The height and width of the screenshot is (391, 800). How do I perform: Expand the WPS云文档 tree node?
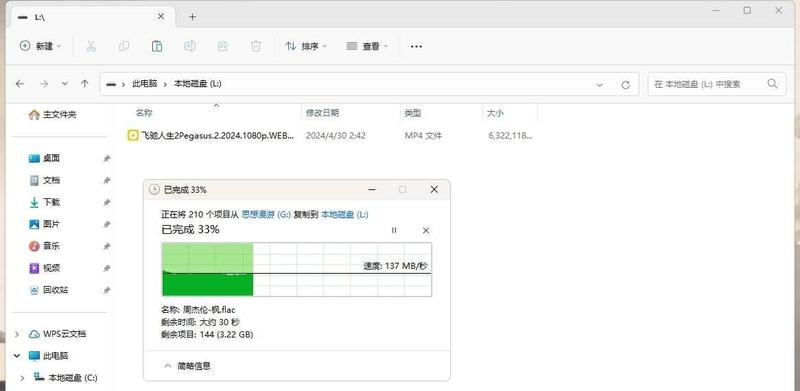click(x=17, y=334)
